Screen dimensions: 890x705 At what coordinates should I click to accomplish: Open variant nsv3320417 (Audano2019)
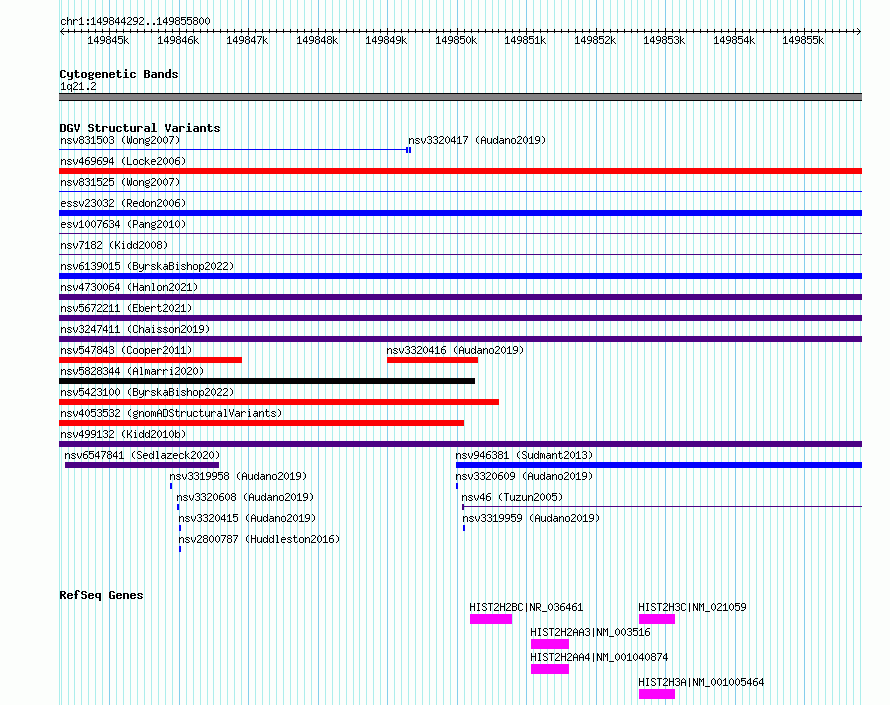477,140
